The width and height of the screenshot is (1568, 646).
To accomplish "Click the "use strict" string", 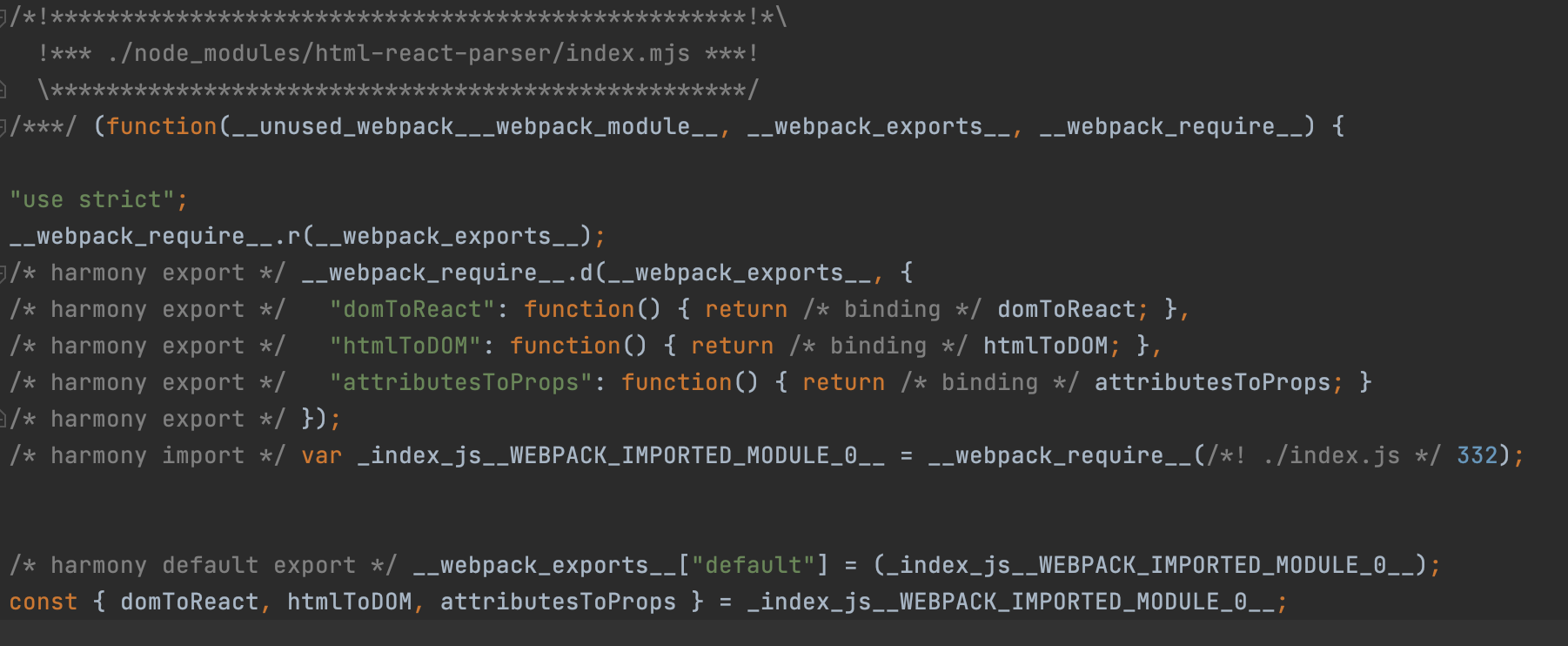I will click(x=92, y=199).
